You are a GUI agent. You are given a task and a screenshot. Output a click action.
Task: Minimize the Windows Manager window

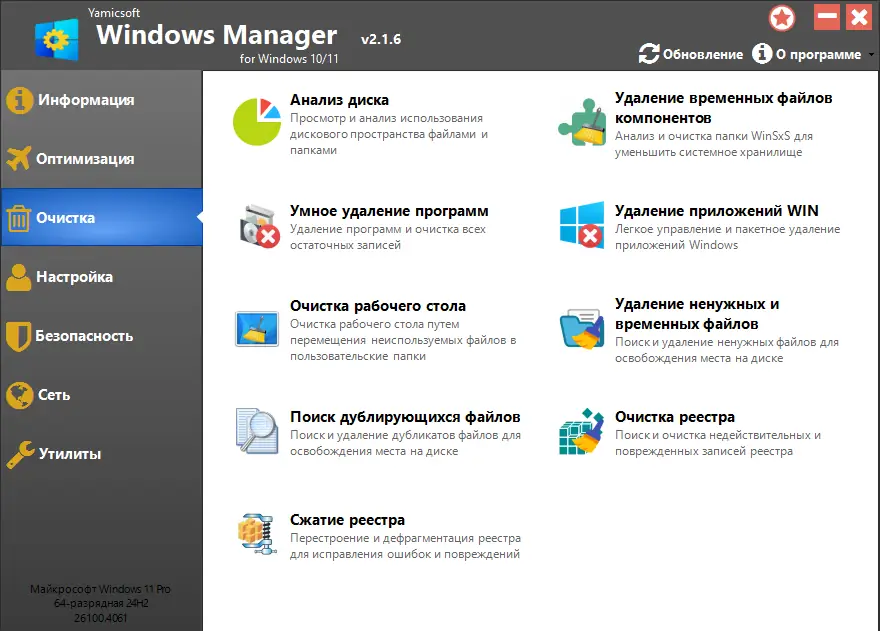click(827, 17)
